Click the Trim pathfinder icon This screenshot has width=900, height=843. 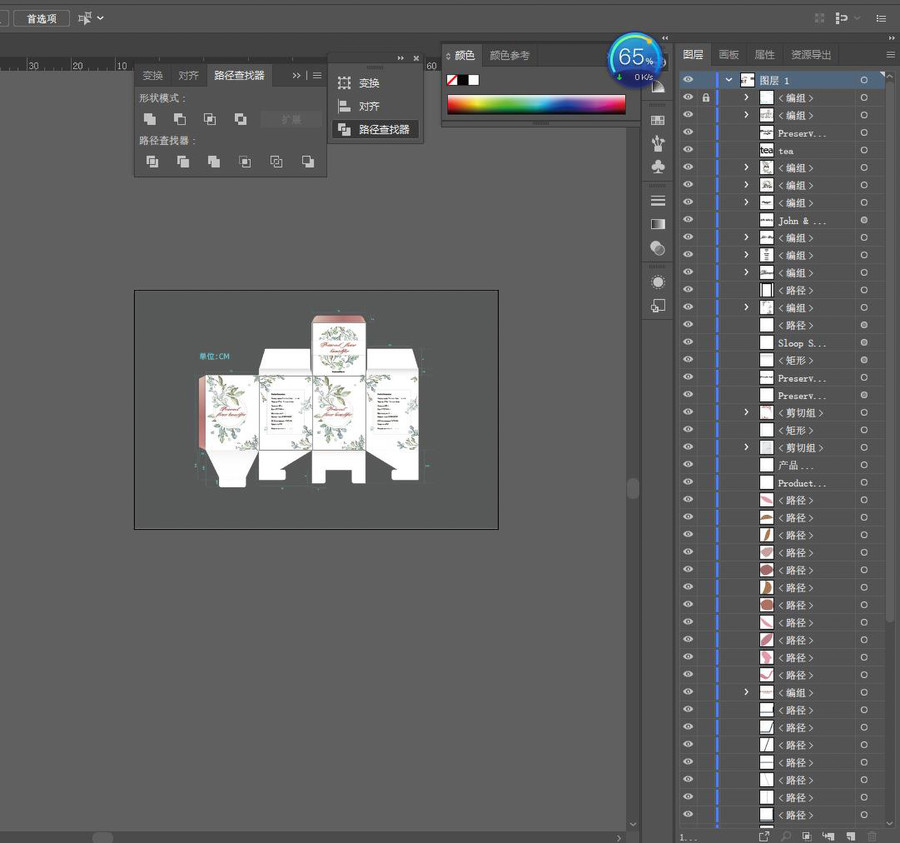(183, 162)
